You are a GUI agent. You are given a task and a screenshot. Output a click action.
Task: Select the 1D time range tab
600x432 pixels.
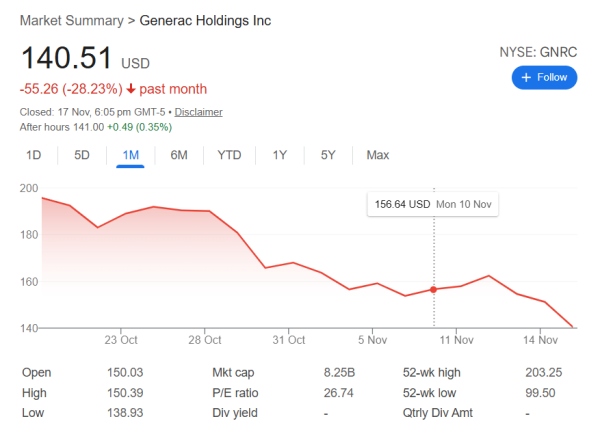pyautogui.click(x=34, y=155)
